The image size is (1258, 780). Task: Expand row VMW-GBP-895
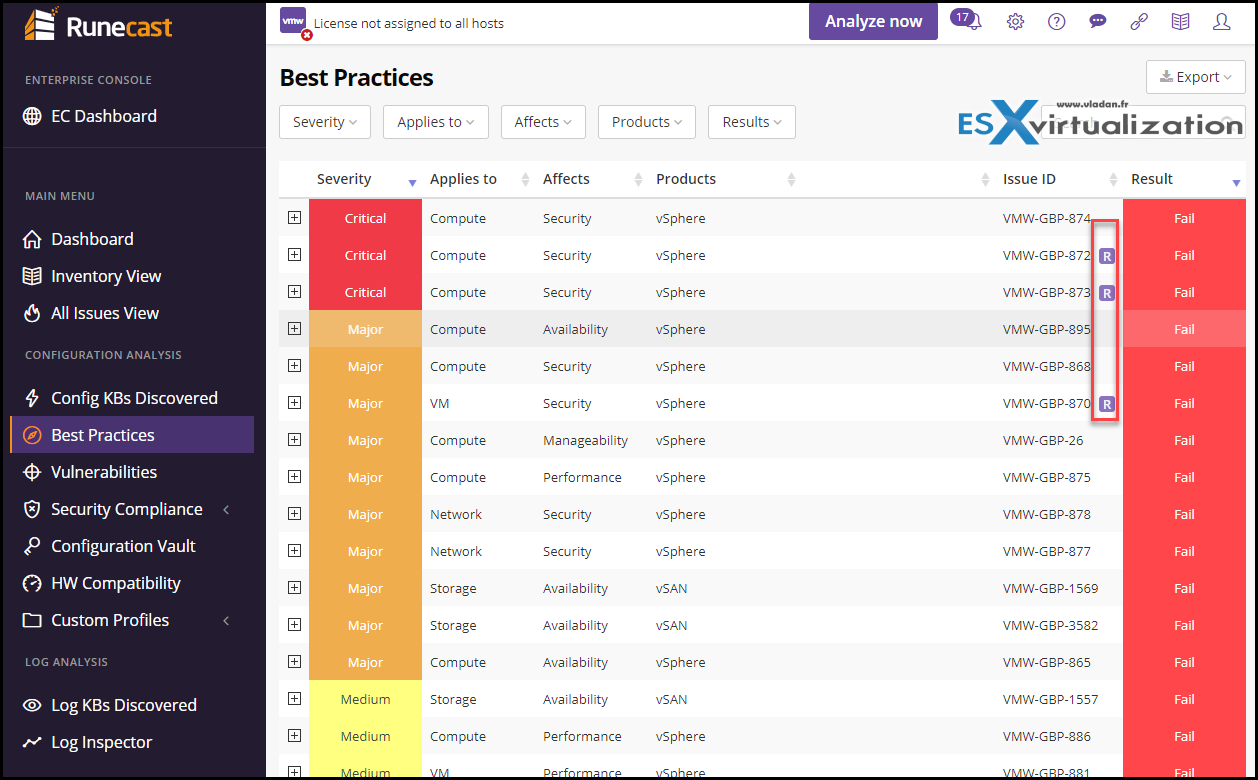click(x=294, y=328)
